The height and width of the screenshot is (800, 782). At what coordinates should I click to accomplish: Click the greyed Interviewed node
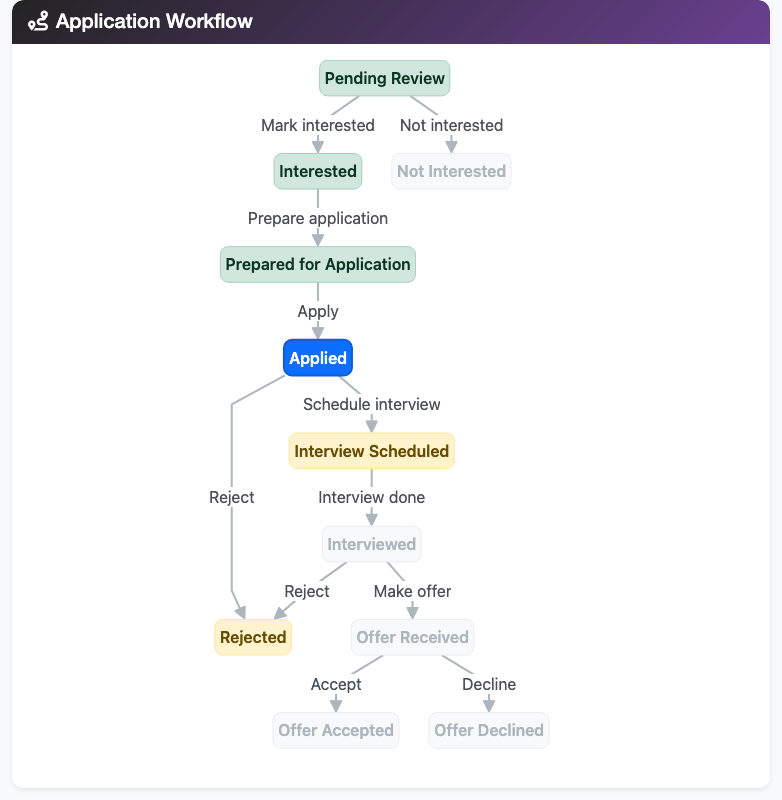point(371,544)
